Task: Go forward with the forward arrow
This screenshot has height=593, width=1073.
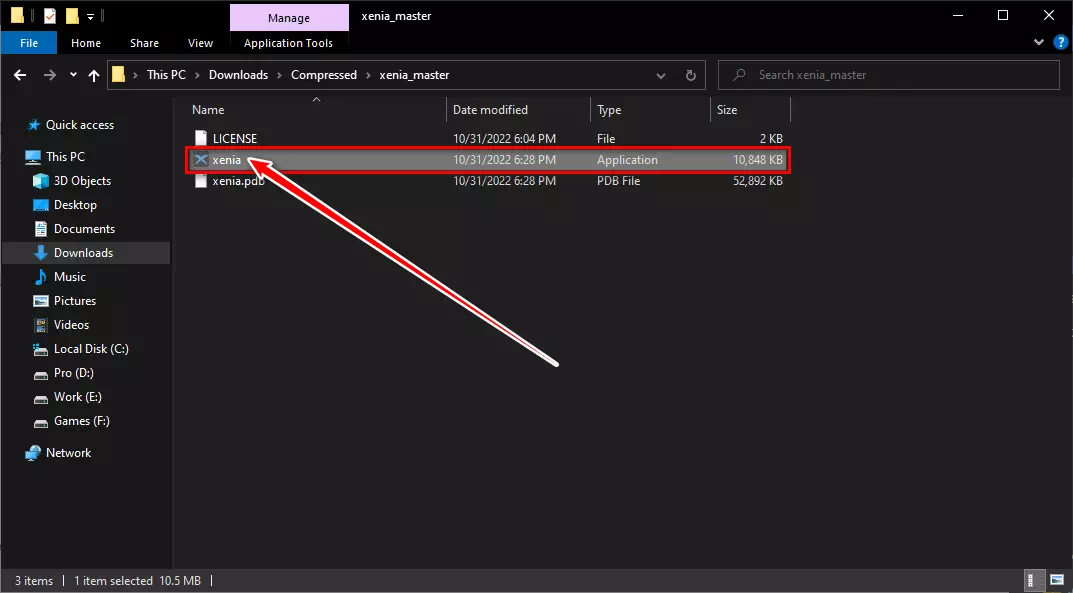Action: tap(49, 75)
